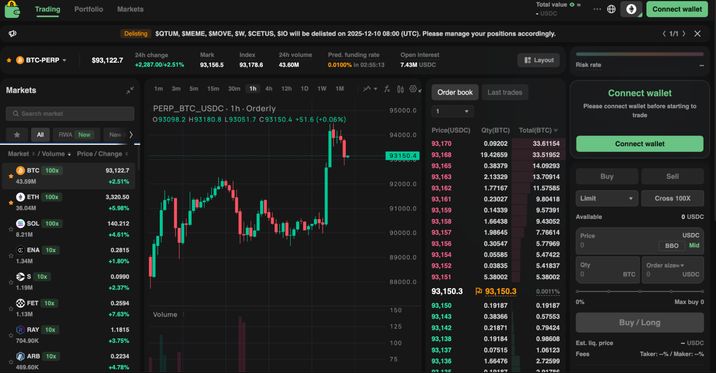This screenshot has height=373, width=716.
Task: Toggle the favorite star on the ETH row
Action: tap(11, 203)
